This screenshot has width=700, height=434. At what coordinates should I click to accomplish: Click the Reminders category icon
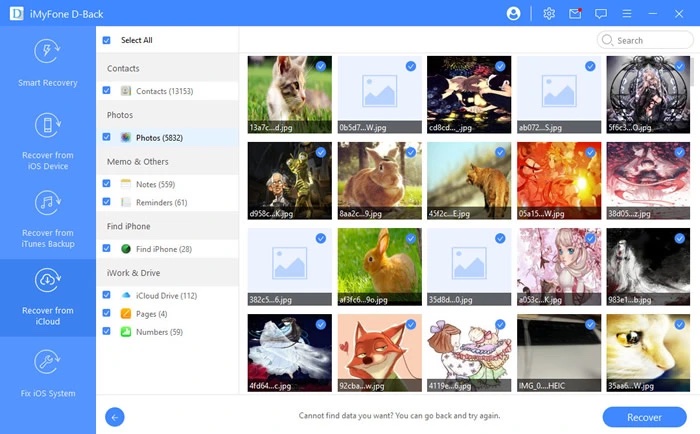tap(126, 202)
